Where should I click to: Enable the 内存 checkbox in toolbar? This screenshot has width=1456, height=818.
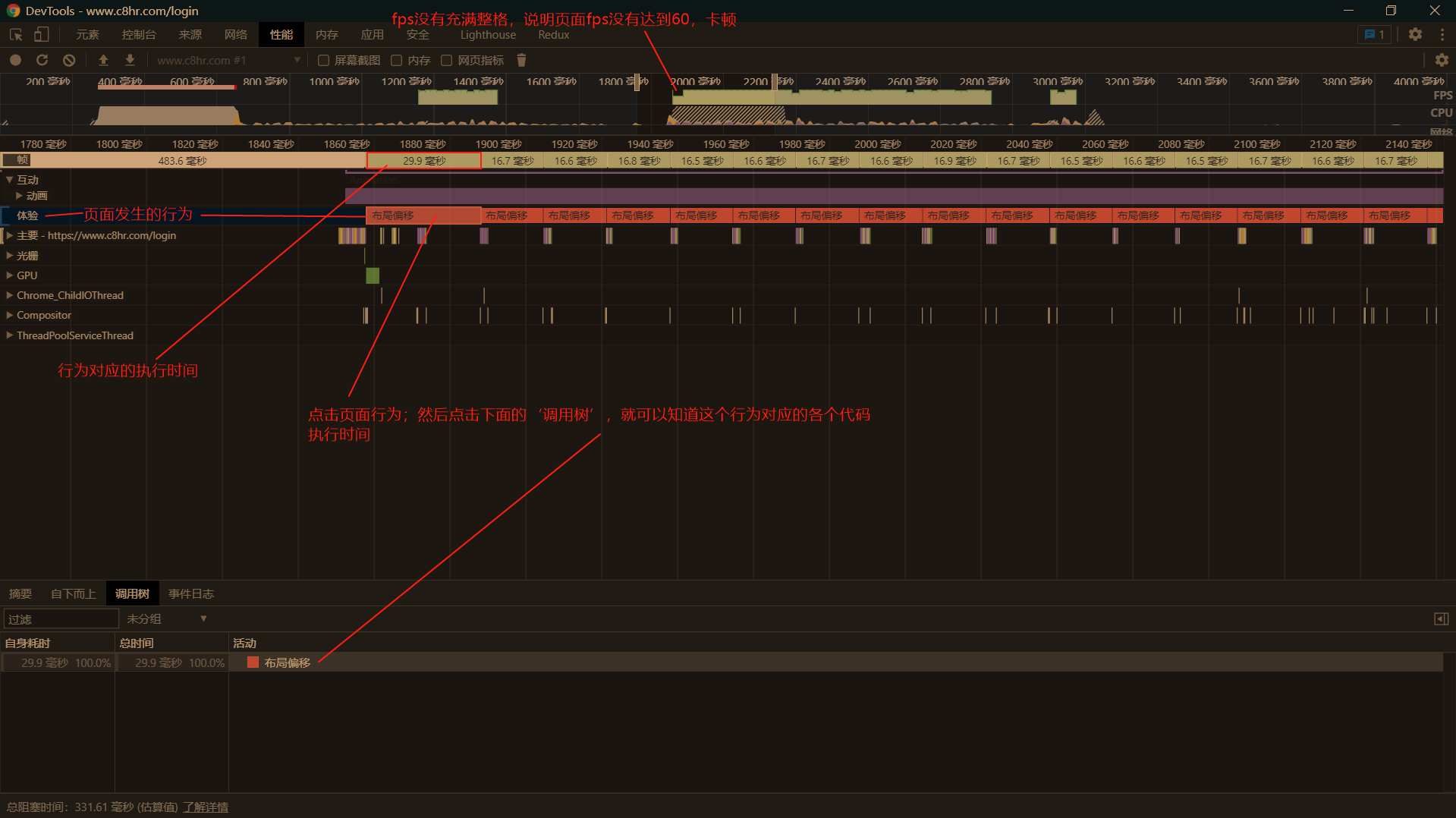pyautogui.click(x=396, y=61)
